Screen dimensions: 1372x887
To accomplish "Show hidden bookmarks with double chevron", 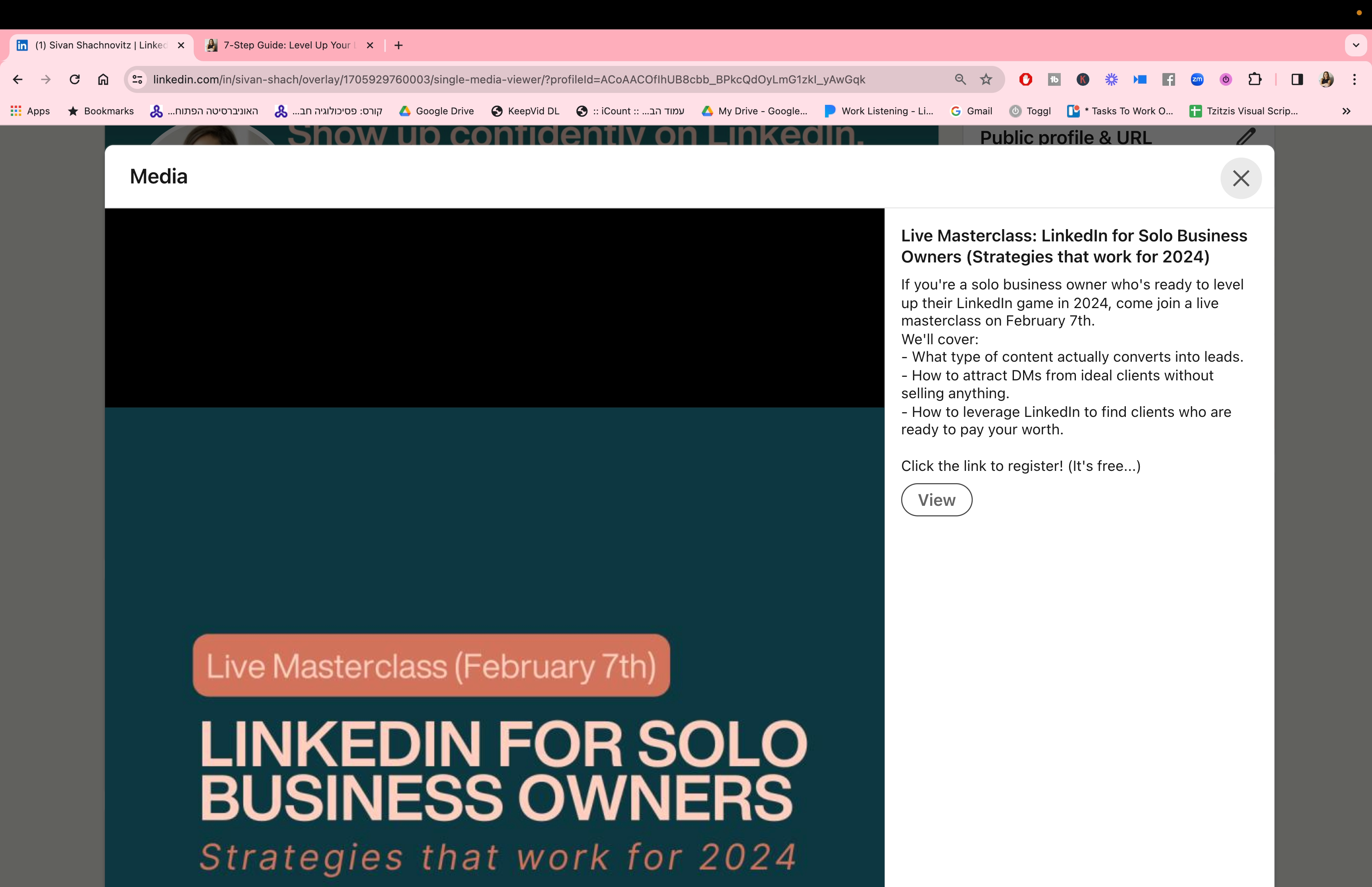I will 1346,111.
